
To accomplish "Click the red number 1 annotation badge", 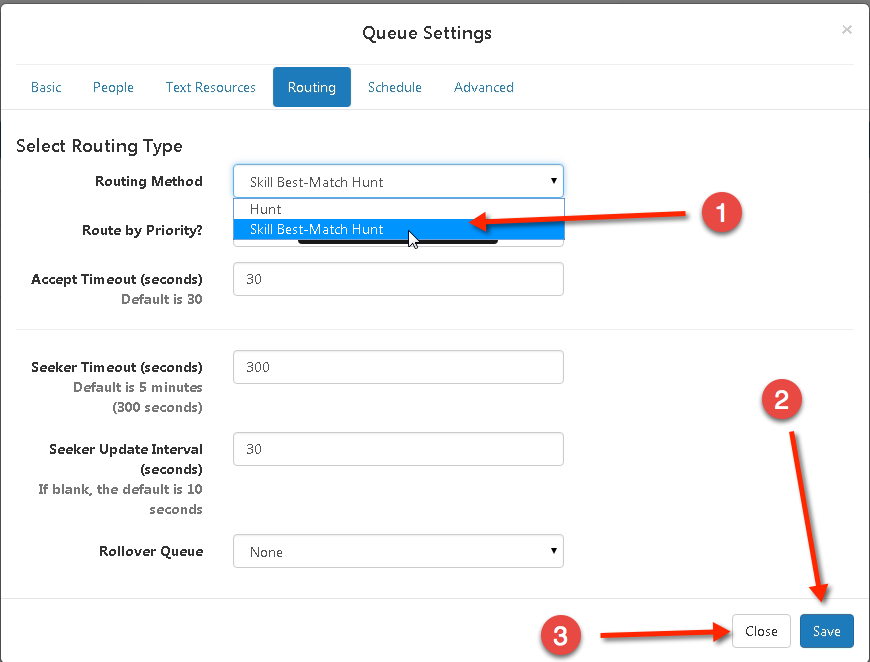I will [x=721, y=213].
